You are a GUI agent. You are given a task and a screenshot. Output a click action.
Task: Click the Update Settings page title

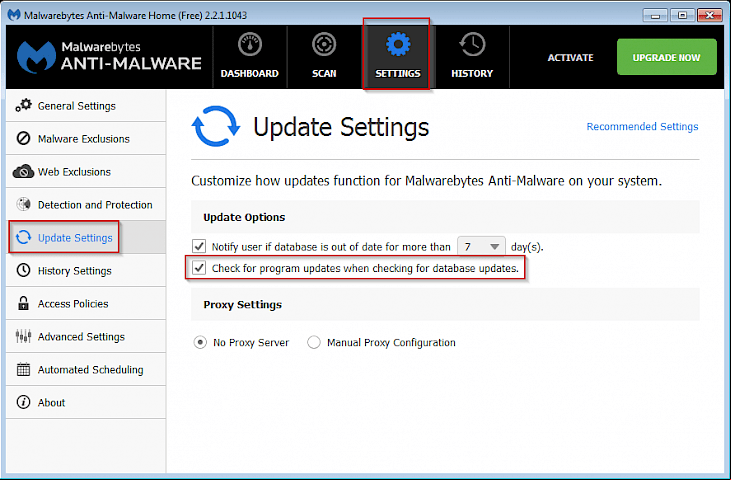pos(341,127)
